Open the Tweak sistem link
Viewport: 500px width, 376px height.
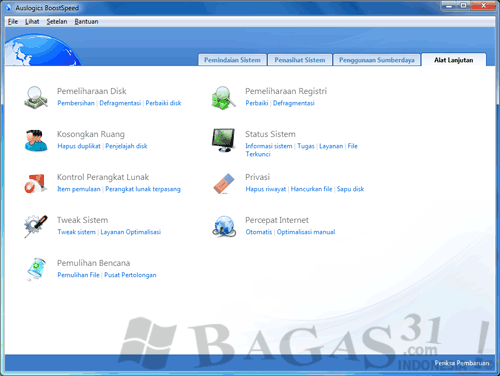tap(76, 232)
